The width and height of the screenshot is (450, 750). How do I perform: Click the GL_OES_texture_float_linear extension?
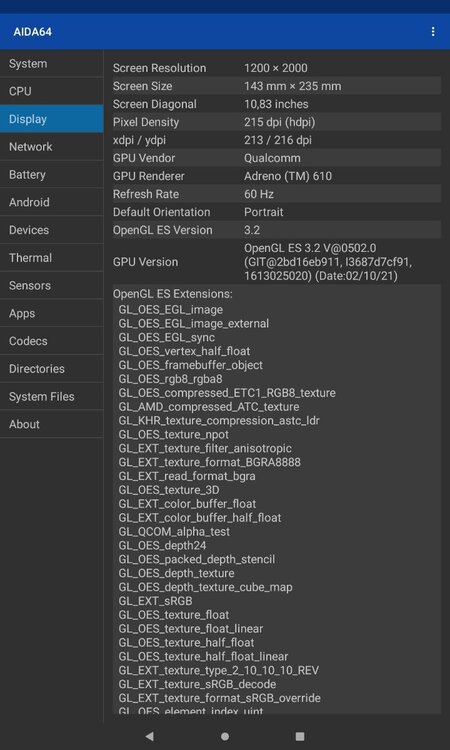(191, 629)
